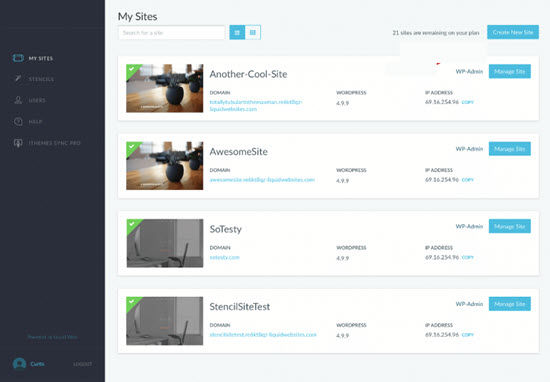This screenshot has height=382, width=550.
Task: Focus the Search for a site field
Action: pos(172,33)
